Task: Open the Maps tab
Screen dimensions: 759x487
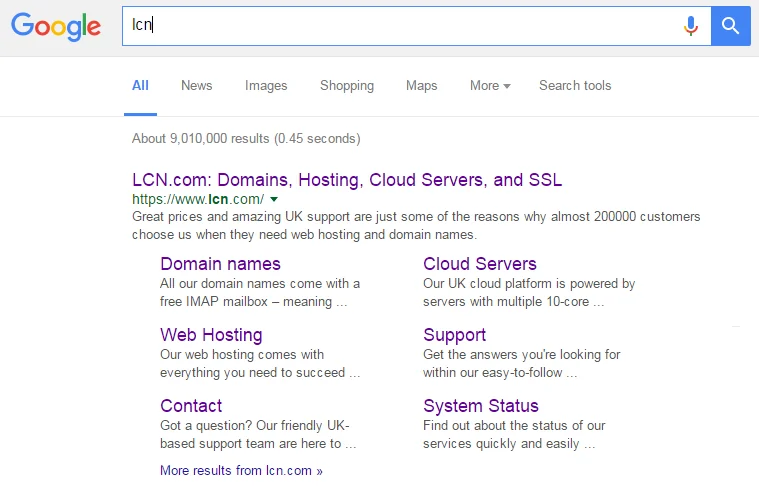Action: click(422, 86)
